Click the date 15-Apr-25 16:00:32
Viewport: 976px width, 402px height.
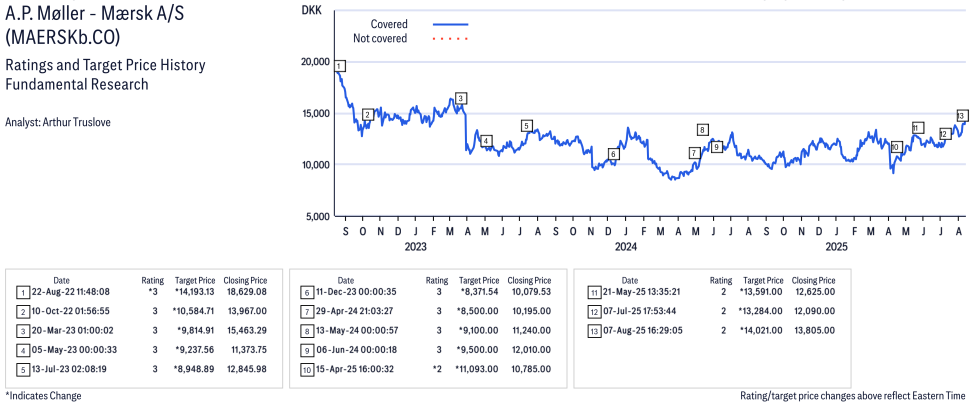pyautogui.click(x=354, y=369)
